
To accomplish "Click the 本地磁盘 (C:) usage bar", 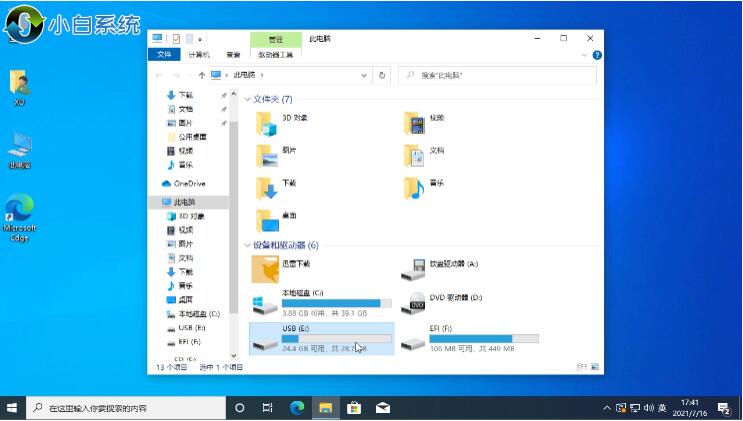I will click(x=337, y=303).
